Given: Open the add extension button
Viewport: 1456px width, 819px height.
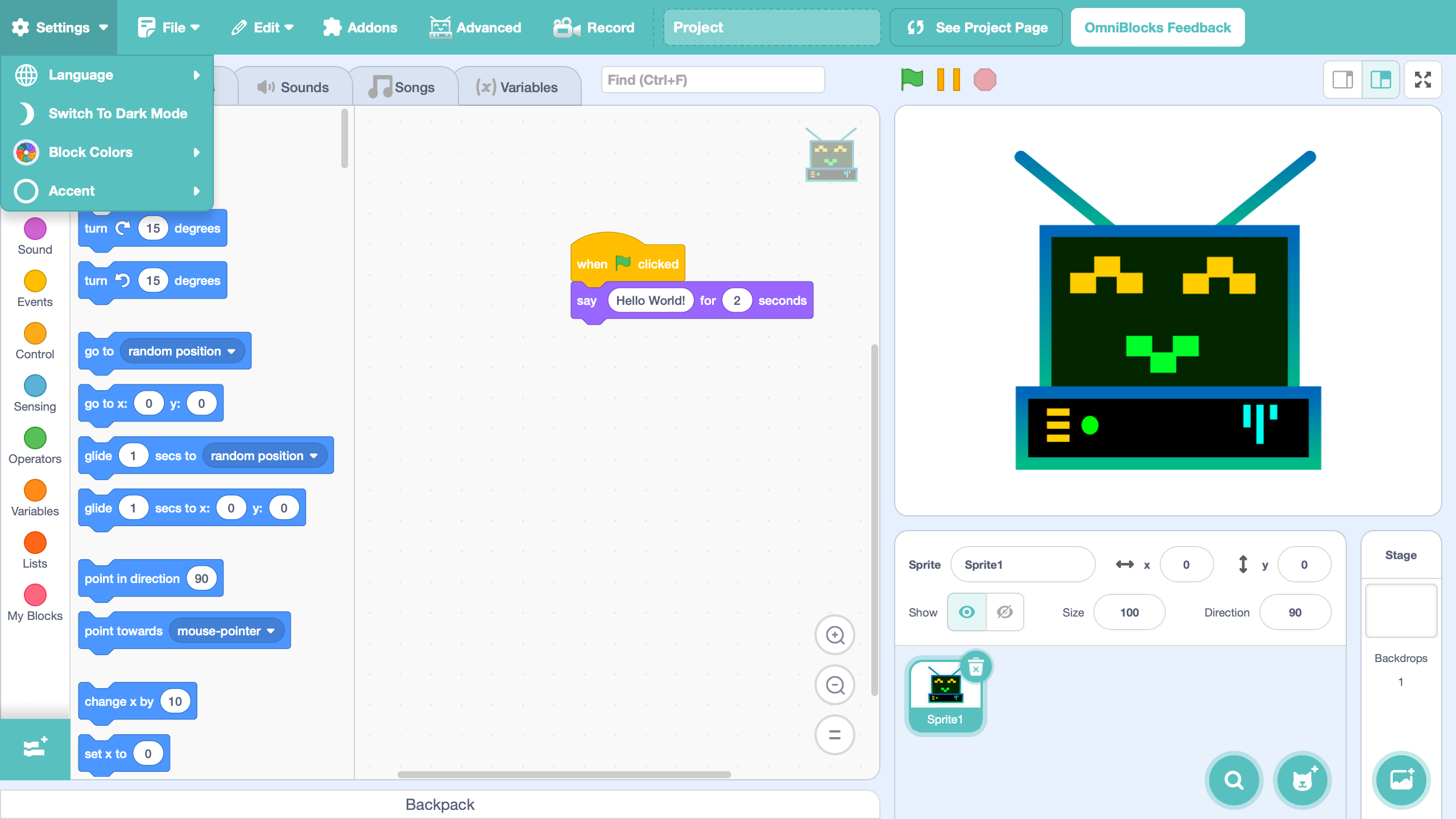Looking at the screenshot, I should (35, 748).
